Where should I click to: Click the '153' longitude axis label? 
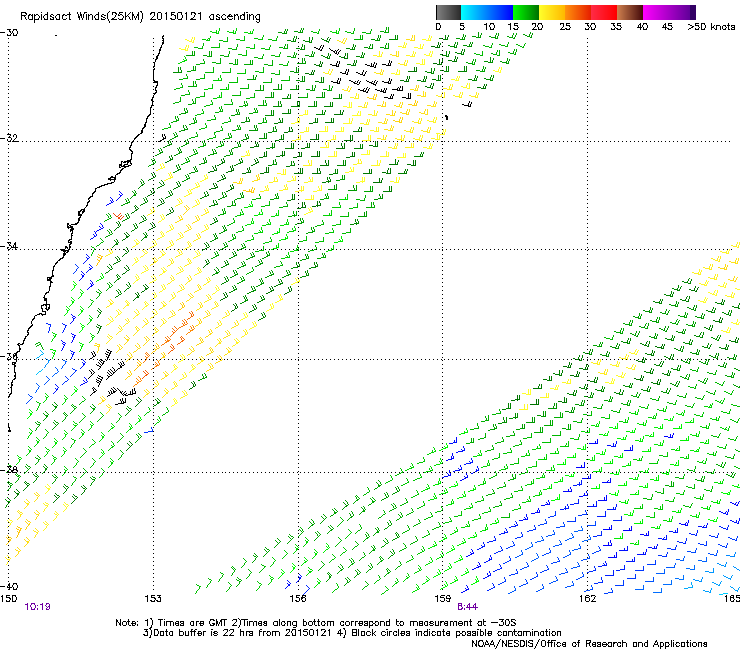click(x=153, y=599)
